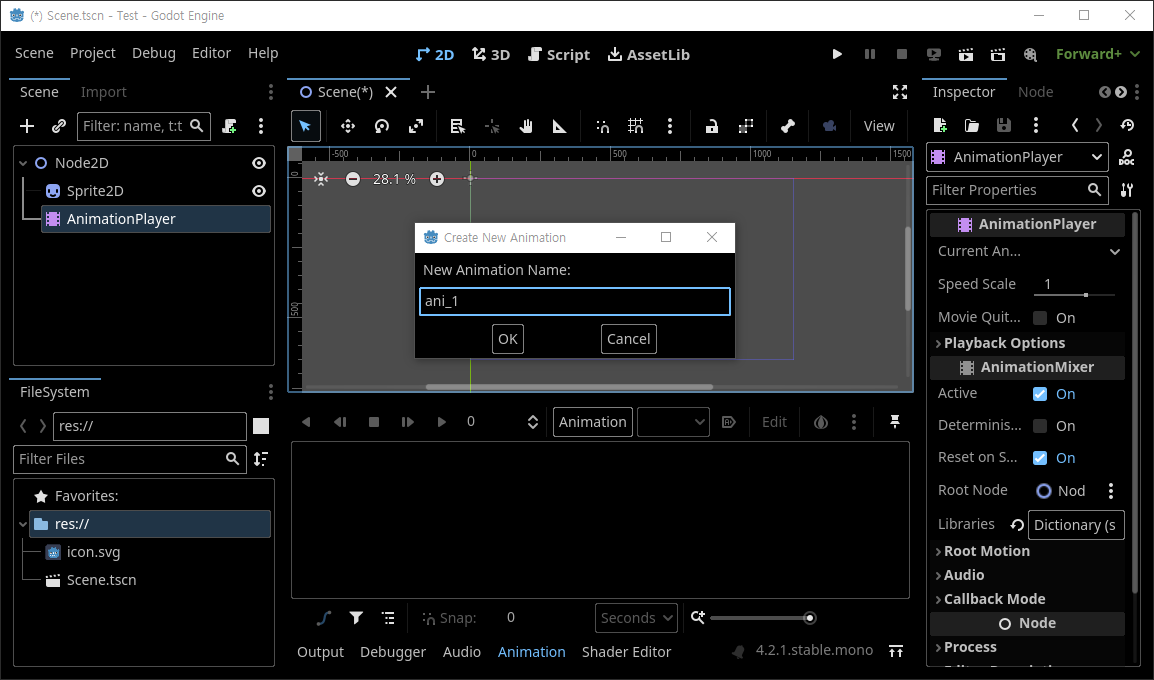This screenshot has width=1154, height=680.
Task: Choose the Ruler Mode tool
Action: [x=559, y=127]
